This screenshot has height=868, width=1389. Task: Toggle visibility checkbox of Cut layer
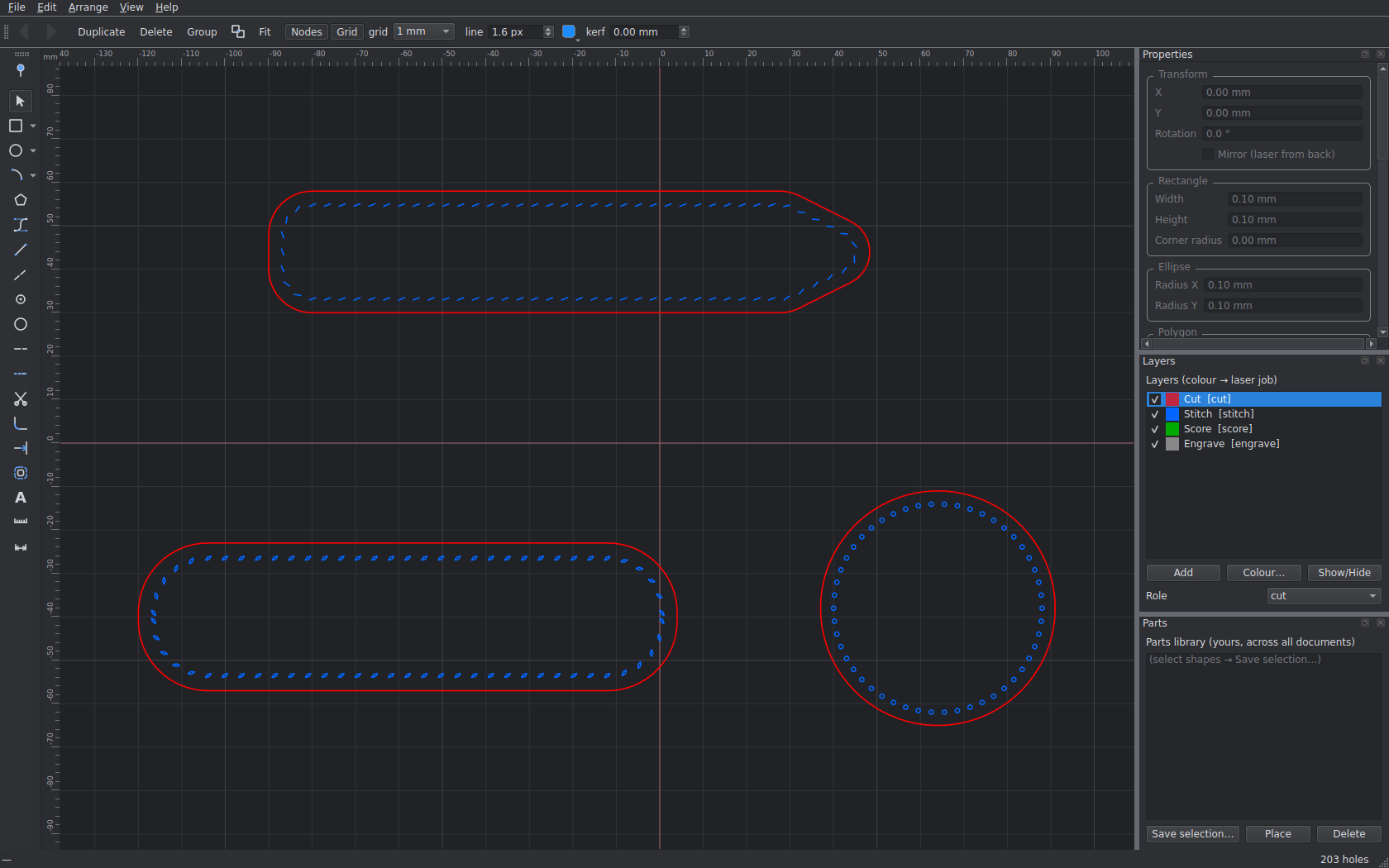pos(1155,399)
